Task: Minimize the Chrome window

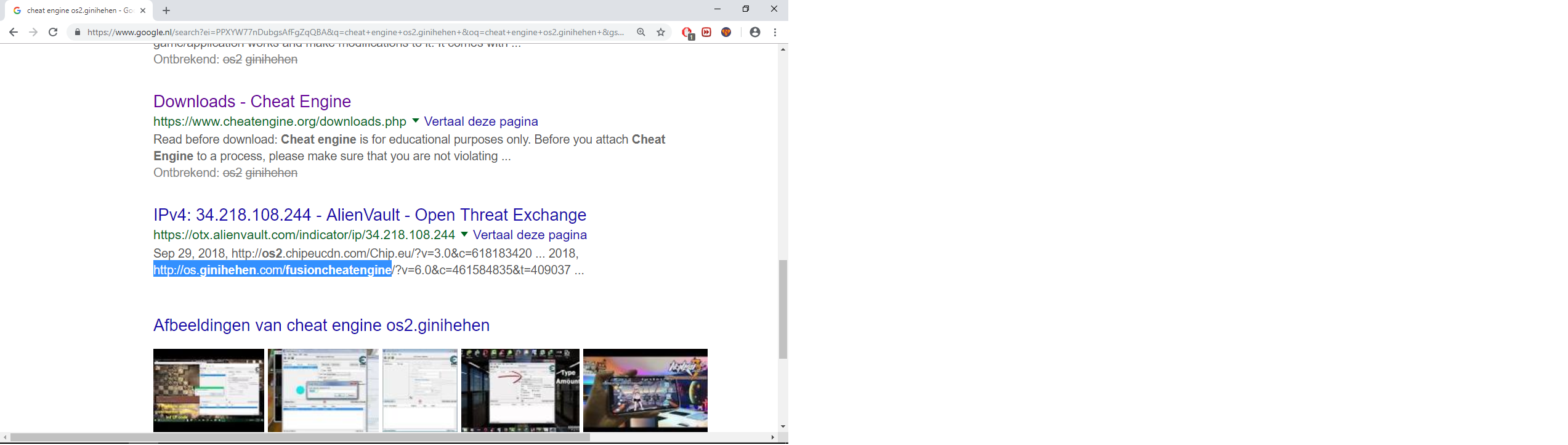Action: point(717,9)
